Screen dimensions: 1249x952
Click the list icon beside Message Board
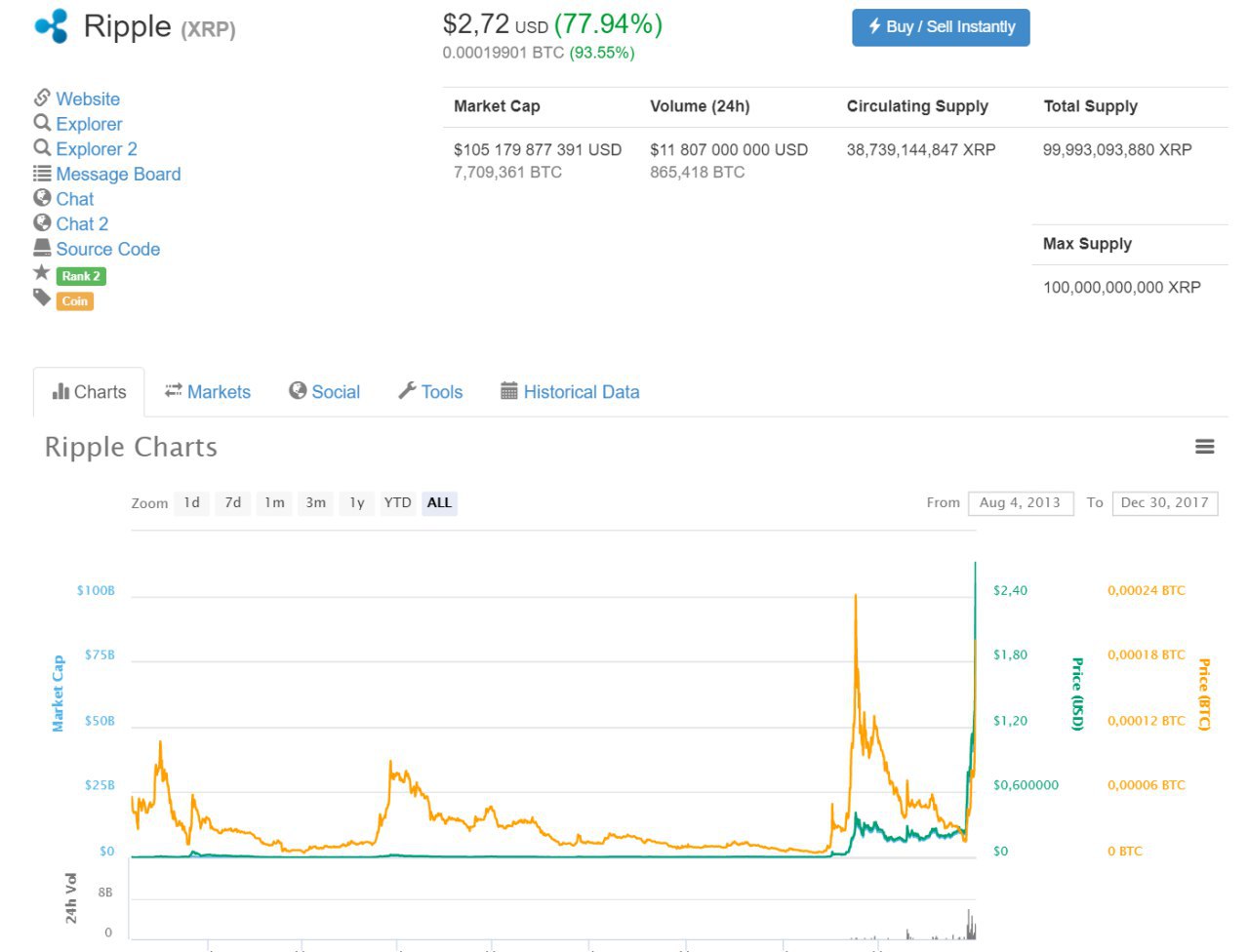(x=42, y=173)
